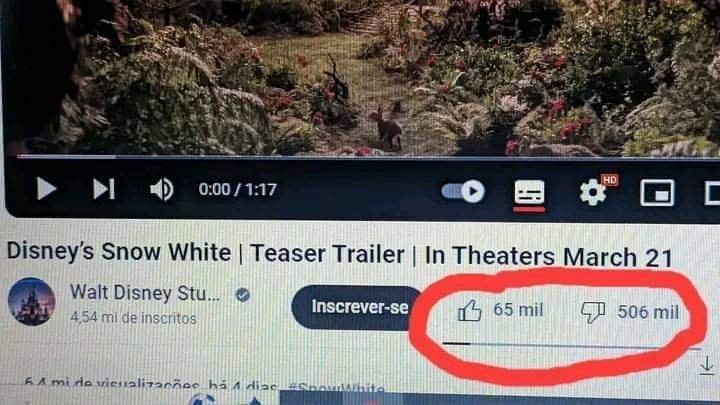Open the HD settings gear menu

coord(593,192)
